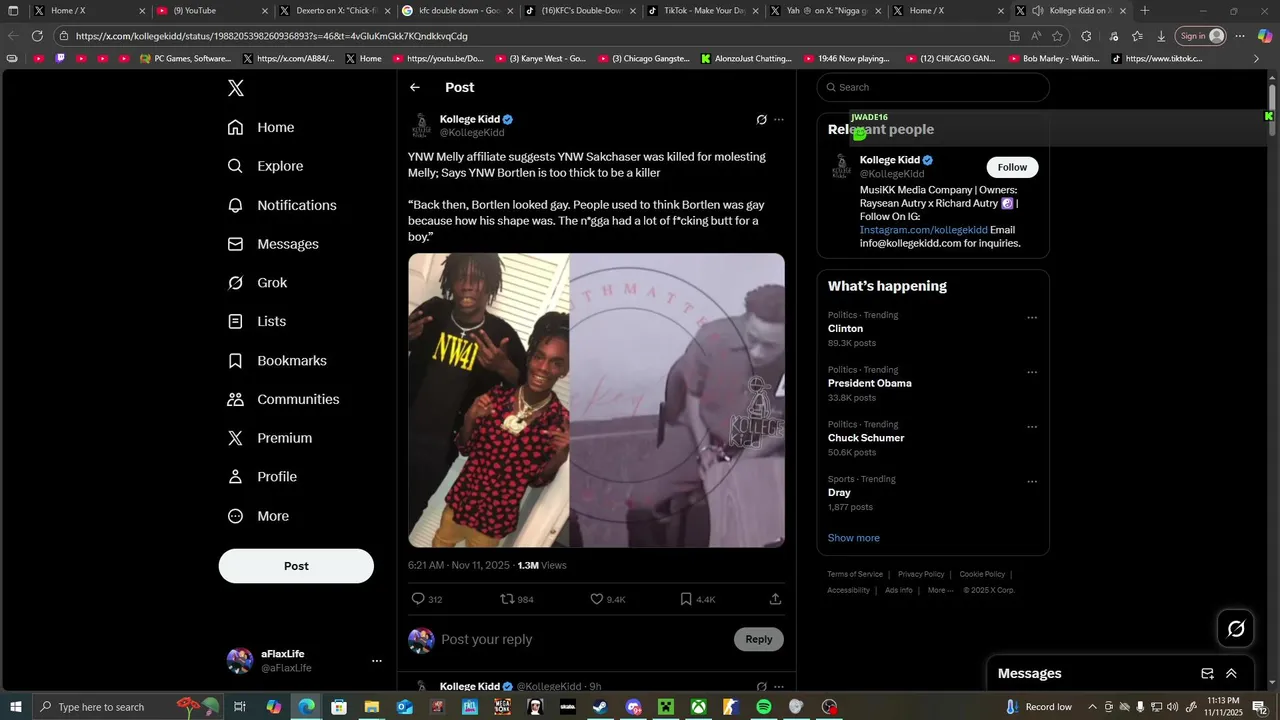The width and height of the screenshot is (1280, 720).
Task: Click the white Post button
Action: click(x=296, y=566)
